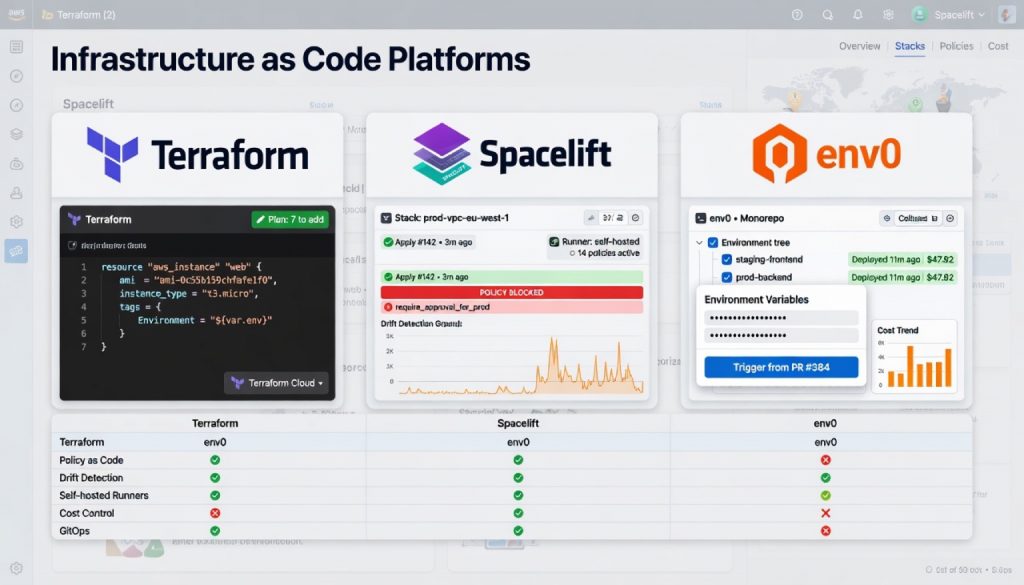
Task: Click the POLICY BLOCKED red bar
Action: tap(512, 292)
